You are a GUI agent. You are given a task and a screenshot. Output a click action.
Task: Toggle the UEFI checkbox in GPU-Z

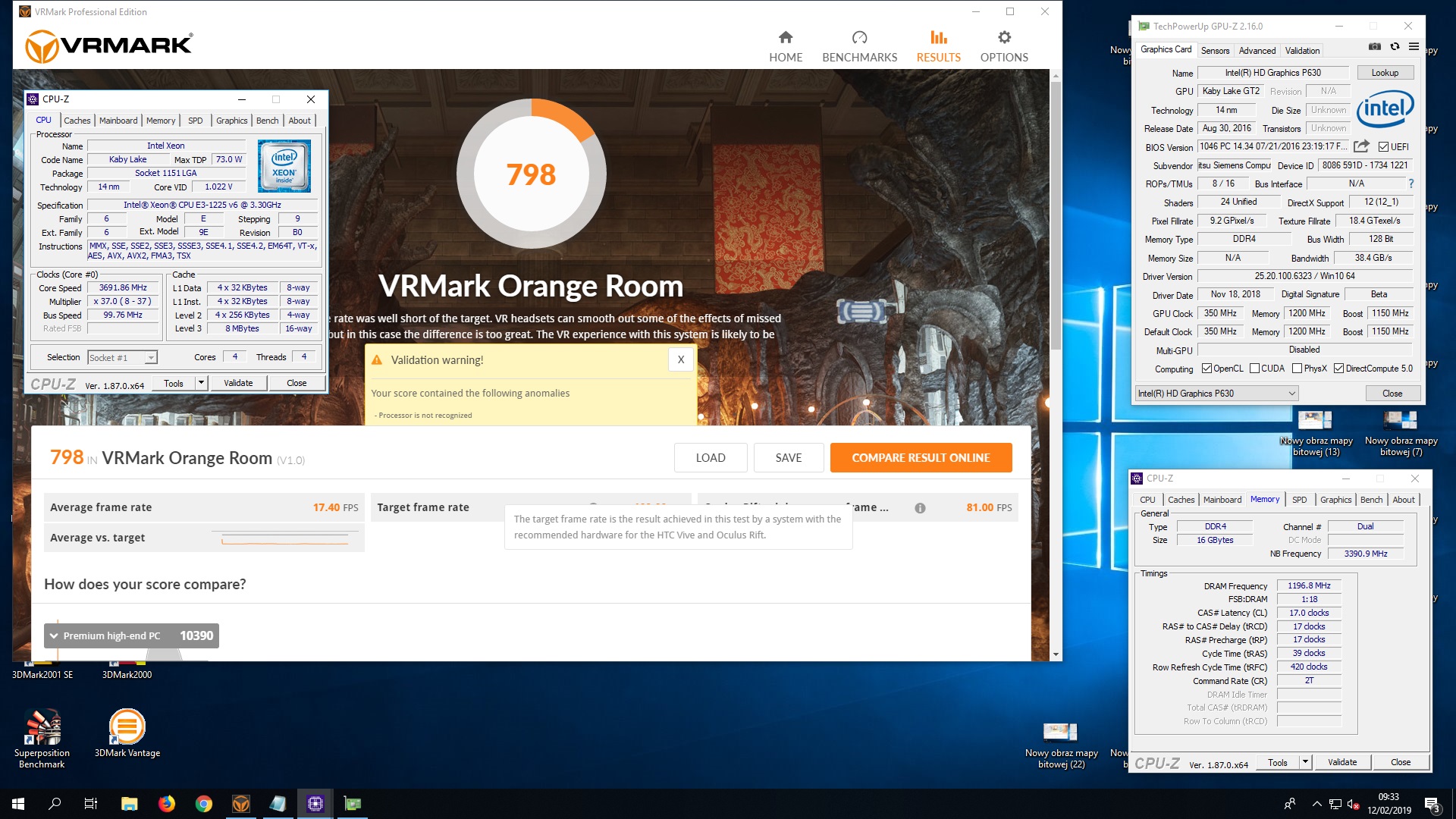1383,146
